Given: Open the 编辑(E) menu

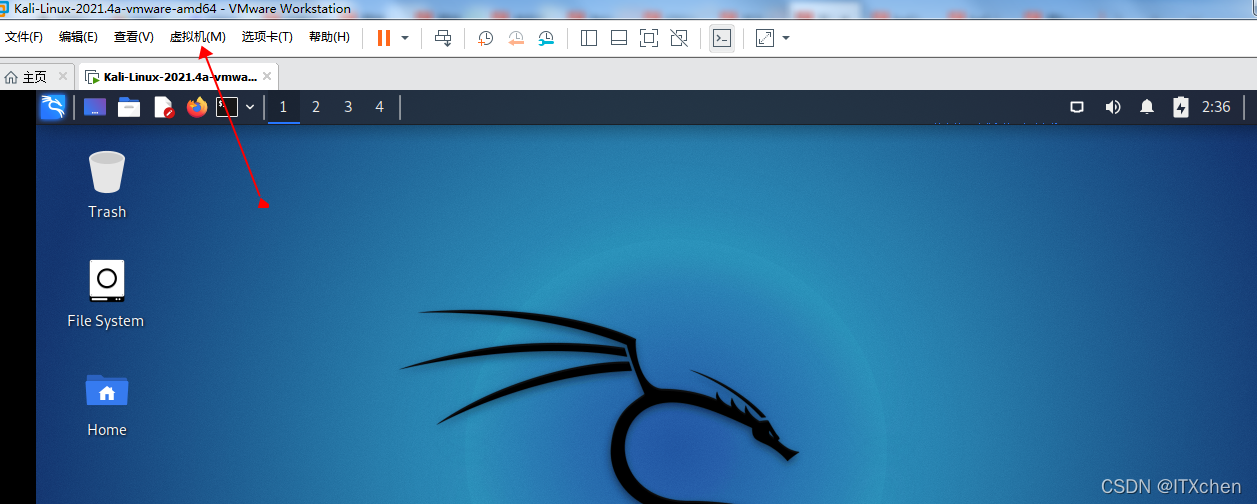Looking at the screenshot, I should (x=78, y=37).
